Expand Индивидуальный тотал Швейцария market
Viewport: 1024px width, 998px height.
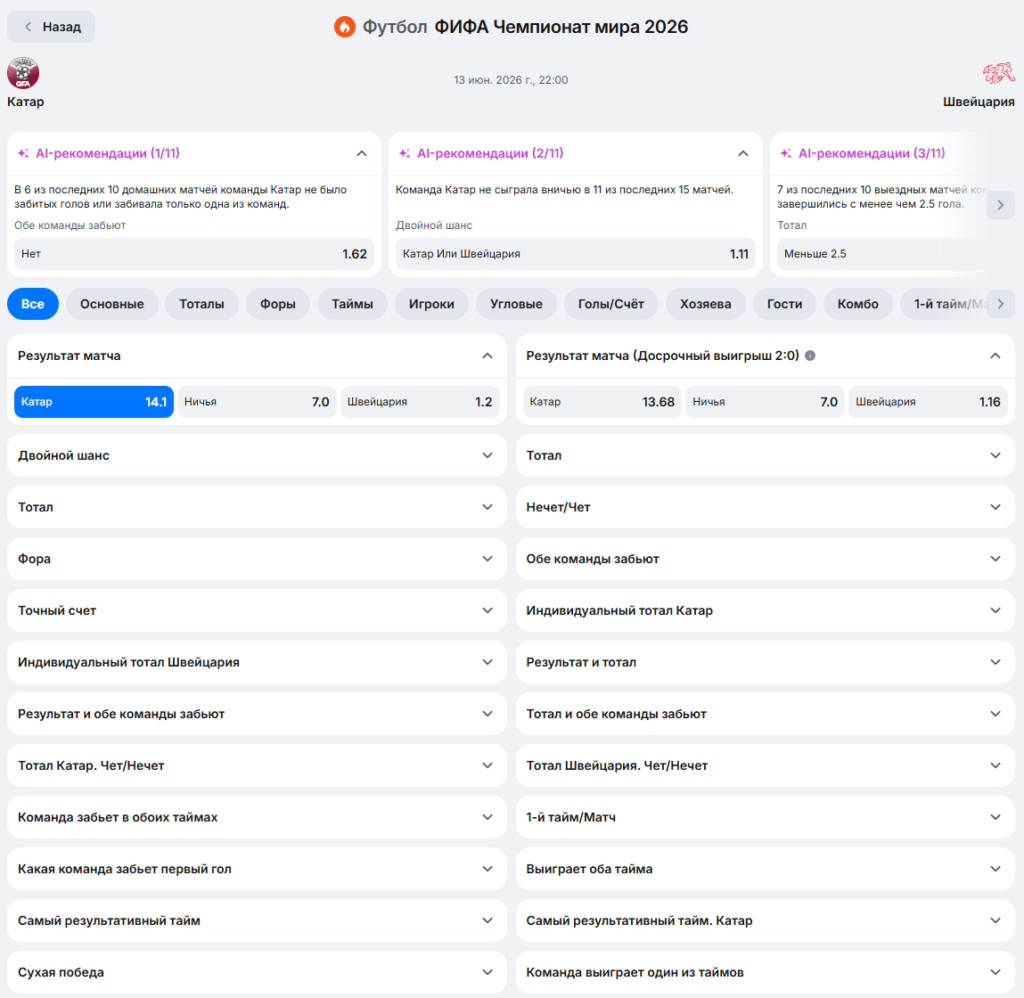[257, 662]
